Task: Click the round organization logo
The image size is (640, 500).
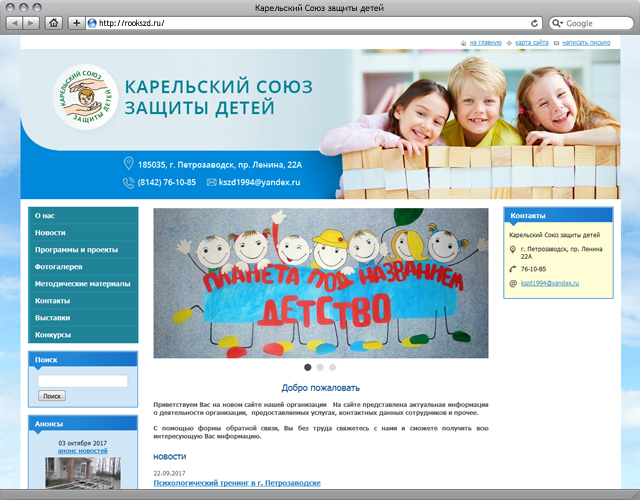Action: [x=86, y=97]
